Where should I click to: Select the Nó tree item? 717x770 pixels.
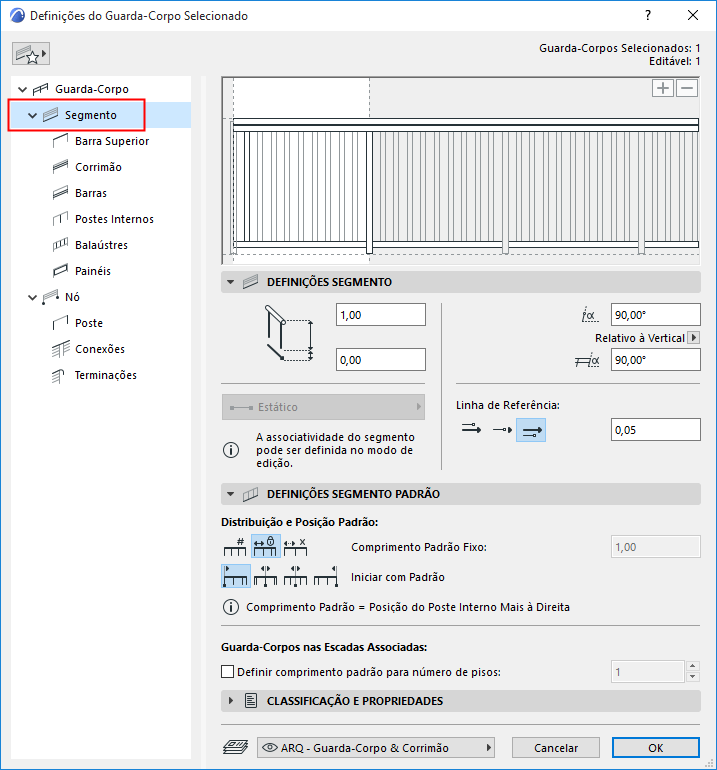pyautogui.click(x=72, y=297)
